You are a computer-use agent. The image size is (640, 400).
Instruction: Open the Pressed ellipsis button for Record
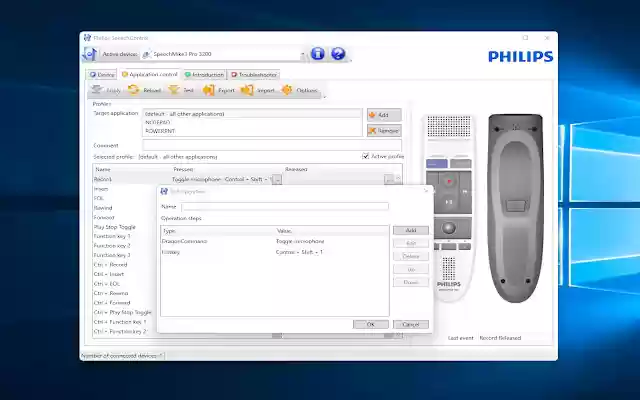tap(277, 179)
